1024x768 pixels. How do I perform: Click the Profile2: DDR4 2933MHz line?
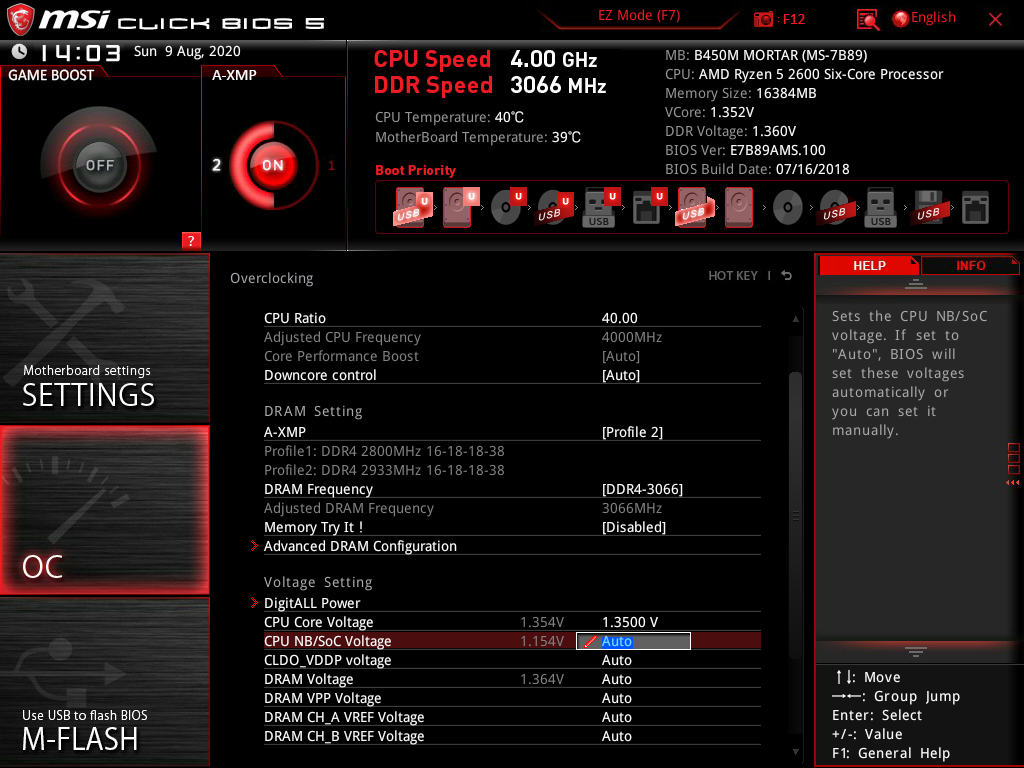tap(384, 470)
